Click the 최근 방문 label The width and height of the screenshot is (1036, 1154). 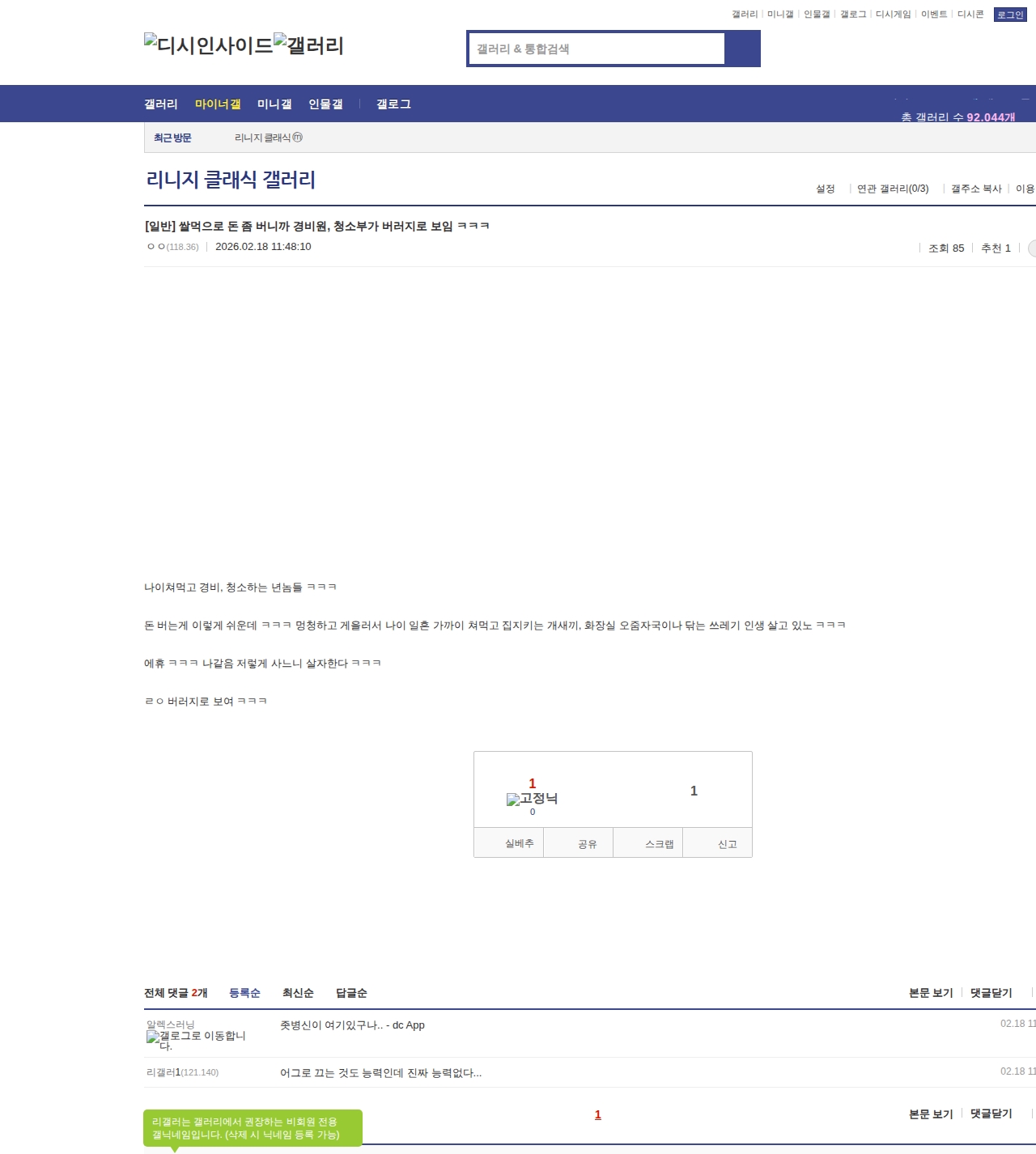(x=172, y=138)
